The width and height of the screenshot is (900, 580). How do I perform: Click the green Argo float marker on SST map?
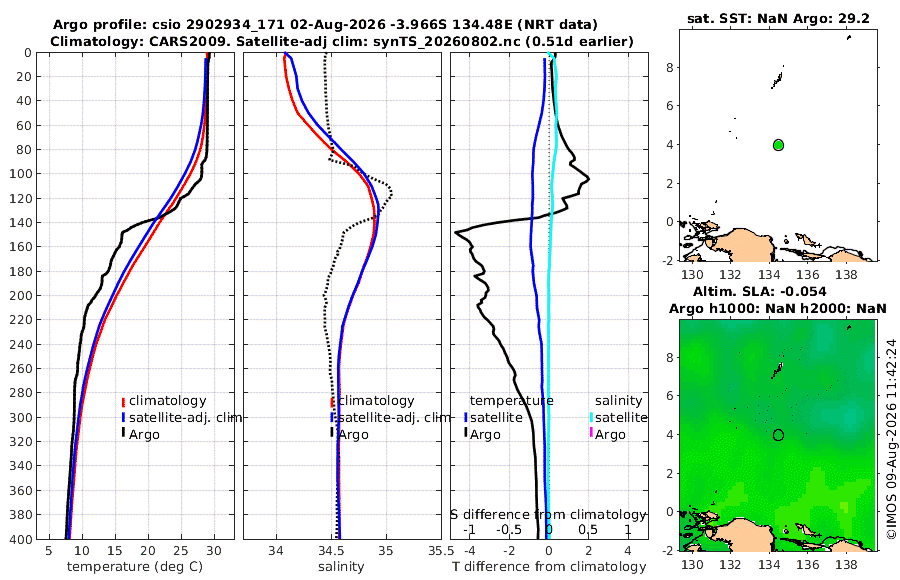pyautogui.click(x=778, y=145)
